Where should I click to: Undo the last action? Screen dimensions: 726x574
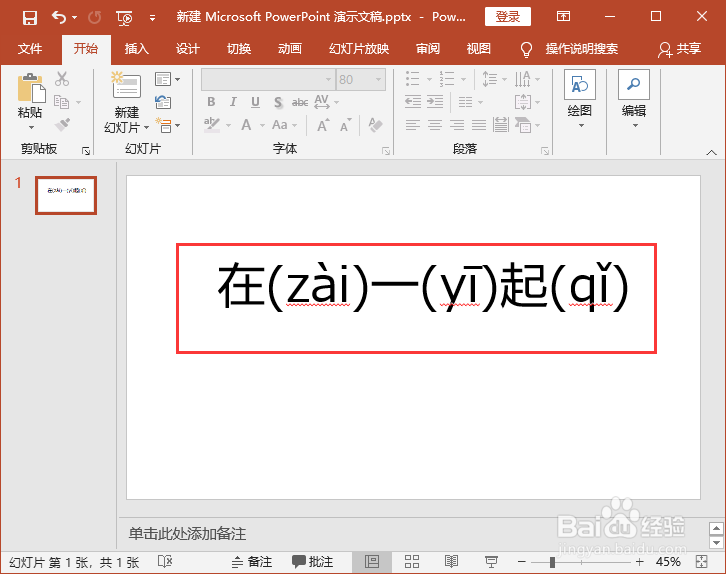pyautogui.click(x=58, y=18)
